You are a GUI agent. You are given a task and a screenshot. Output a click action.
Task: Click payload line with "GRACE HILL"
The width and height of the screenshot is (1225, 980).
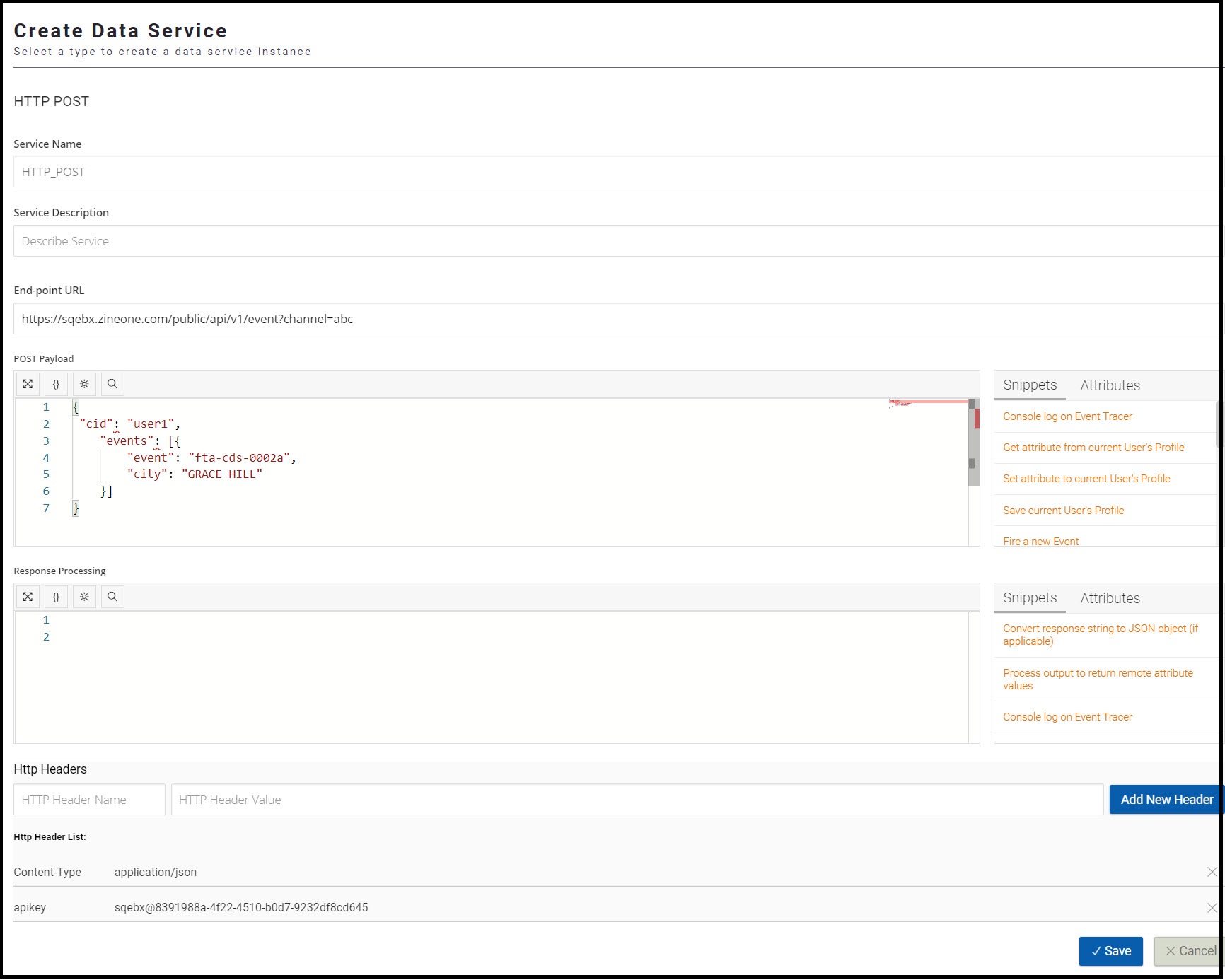[x=195, y=474]
